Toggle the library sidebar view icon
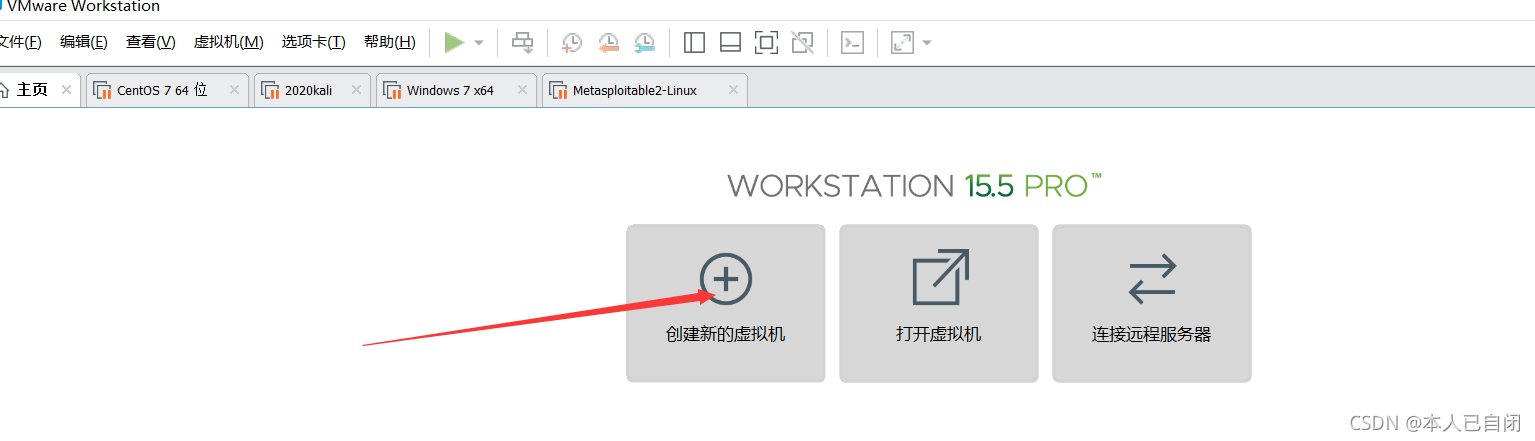 point(694,42)
